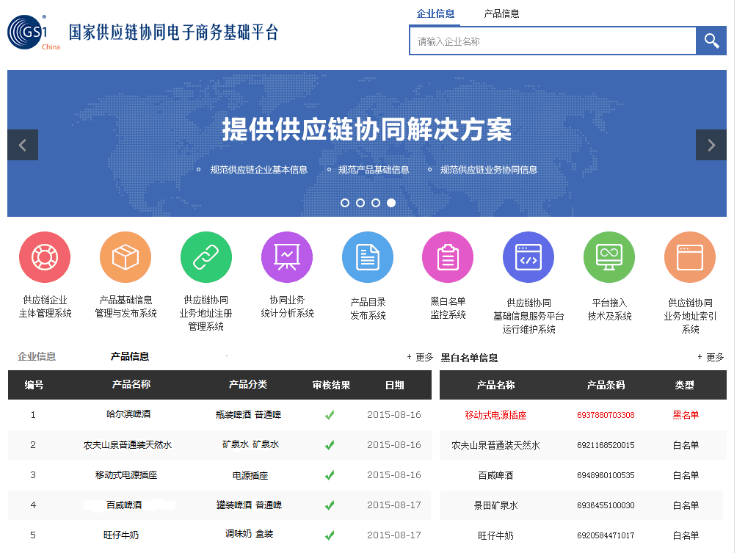
Task: Open 基础信息服务平台运行维护系统 code icon
Action: click(528, 257)
